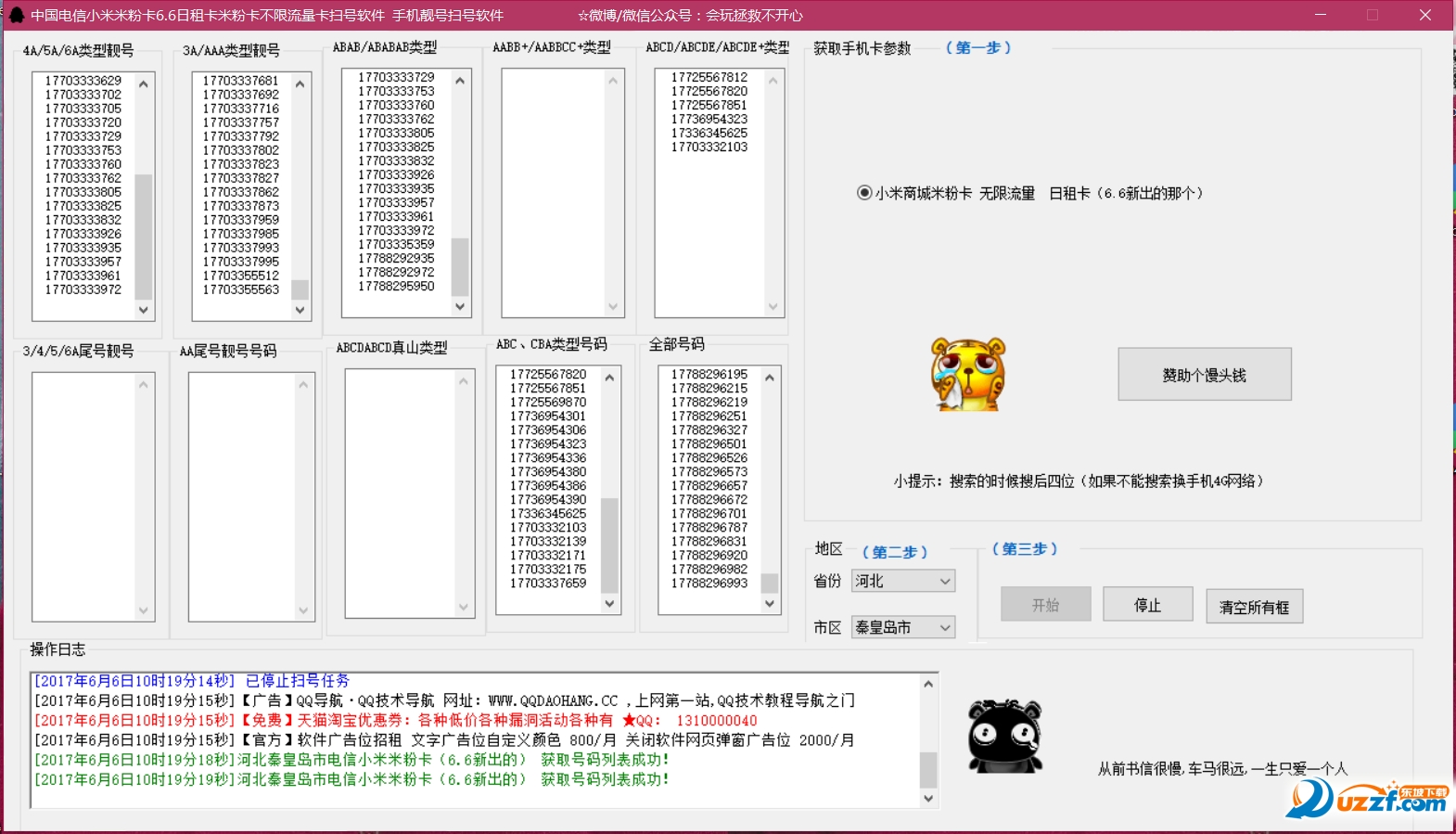
Task: Select number 17788295950 in ABAB list
Action: (396, 286)
